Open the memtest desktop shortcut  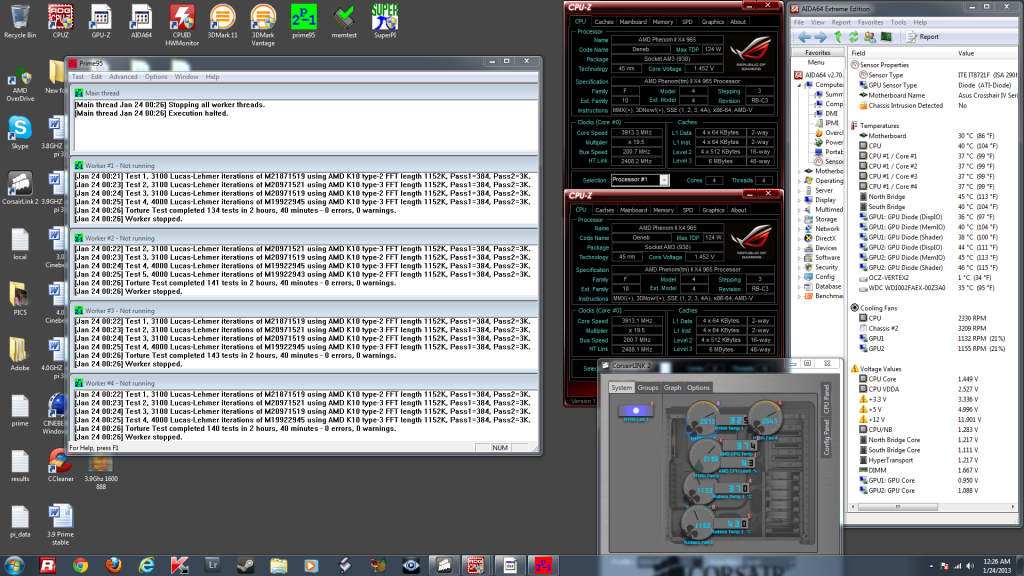[x=344, y=22]
